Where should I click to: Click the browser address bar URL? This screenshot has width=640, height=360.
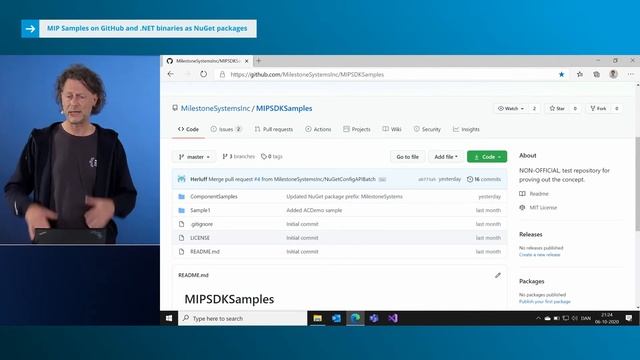(307, 75)
